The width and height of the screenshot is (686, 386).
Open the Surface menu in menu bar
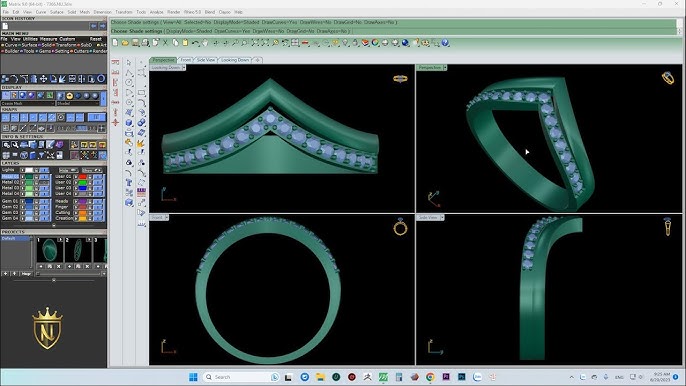tap(56, 12)
